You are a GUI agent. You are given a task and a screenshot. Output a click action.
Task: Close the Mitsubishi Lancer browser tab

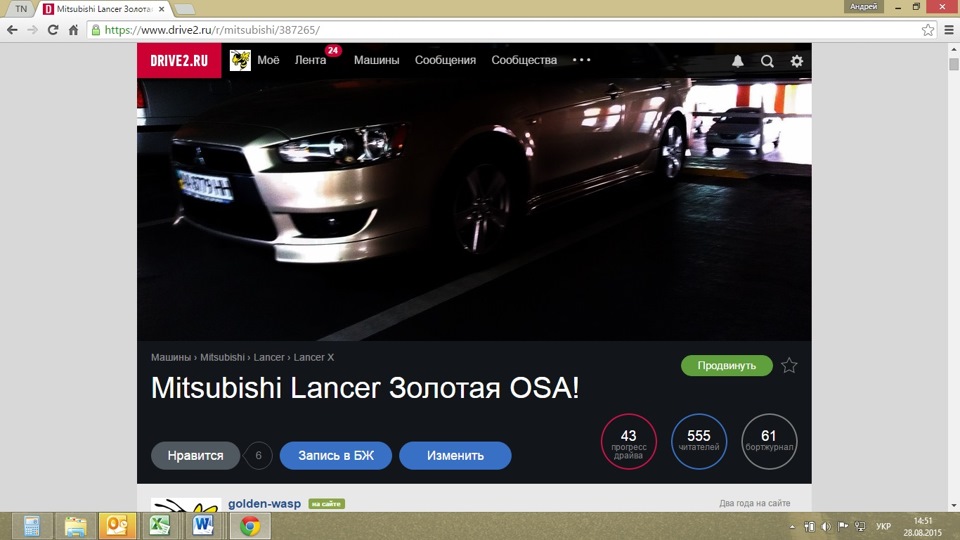(x=162, y=9)
